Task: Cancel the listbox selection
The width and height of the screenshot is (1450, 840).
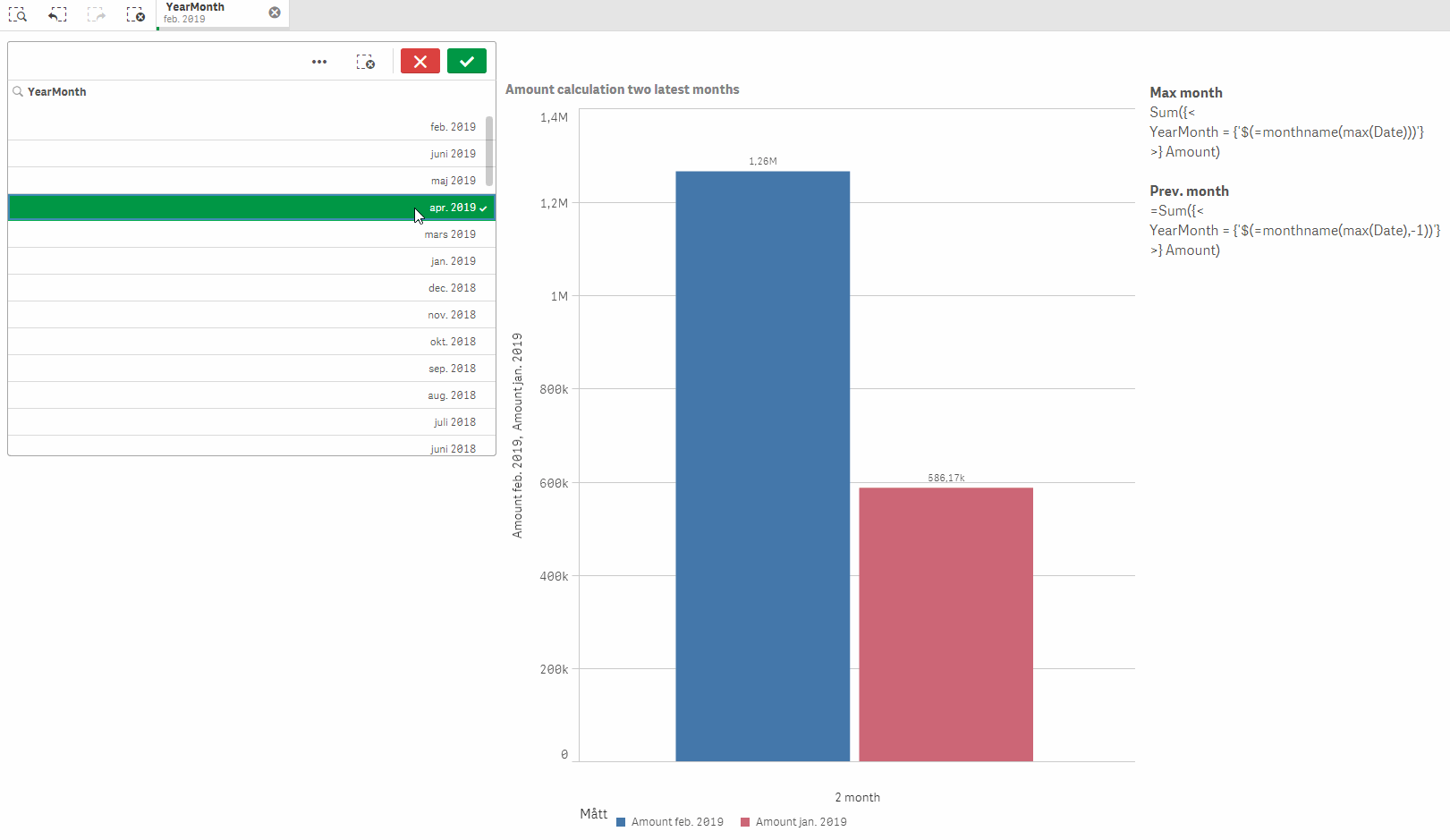Action: click(420, 61)
